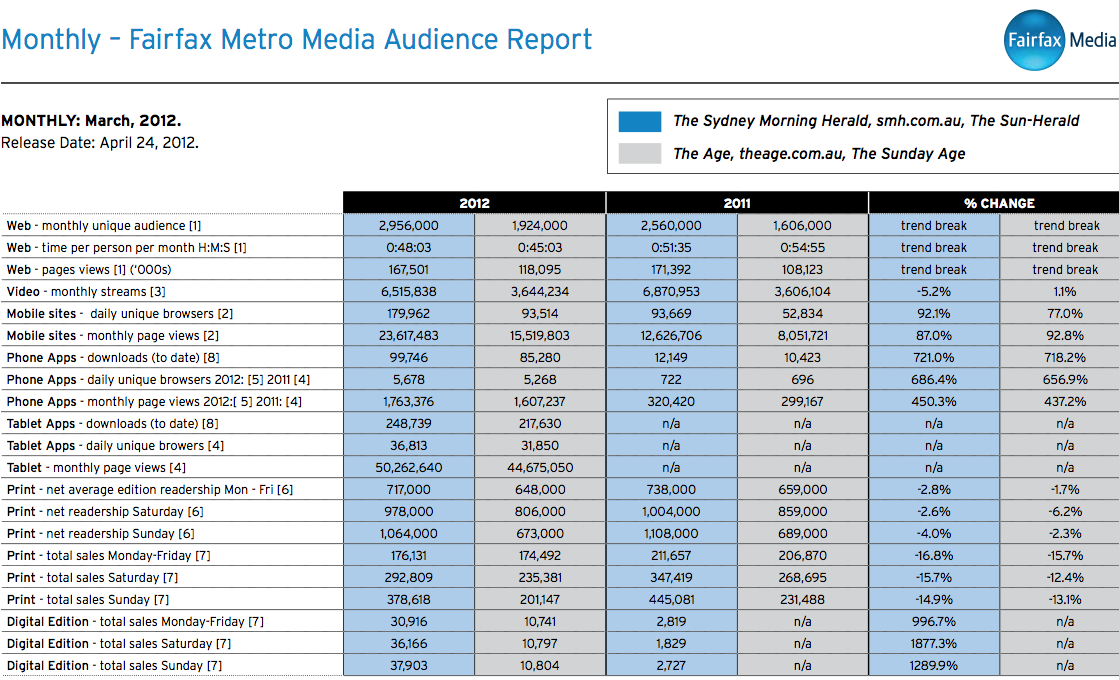Click percent change 721.0%
This screenshot has height=680, width=1119.
(933, 357)
